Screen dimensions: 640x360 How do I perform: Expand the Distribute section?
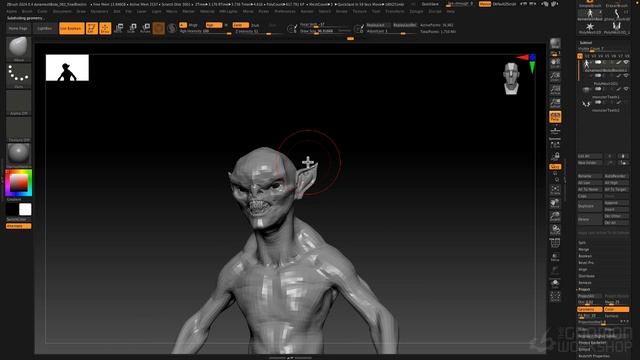[587, 276]
